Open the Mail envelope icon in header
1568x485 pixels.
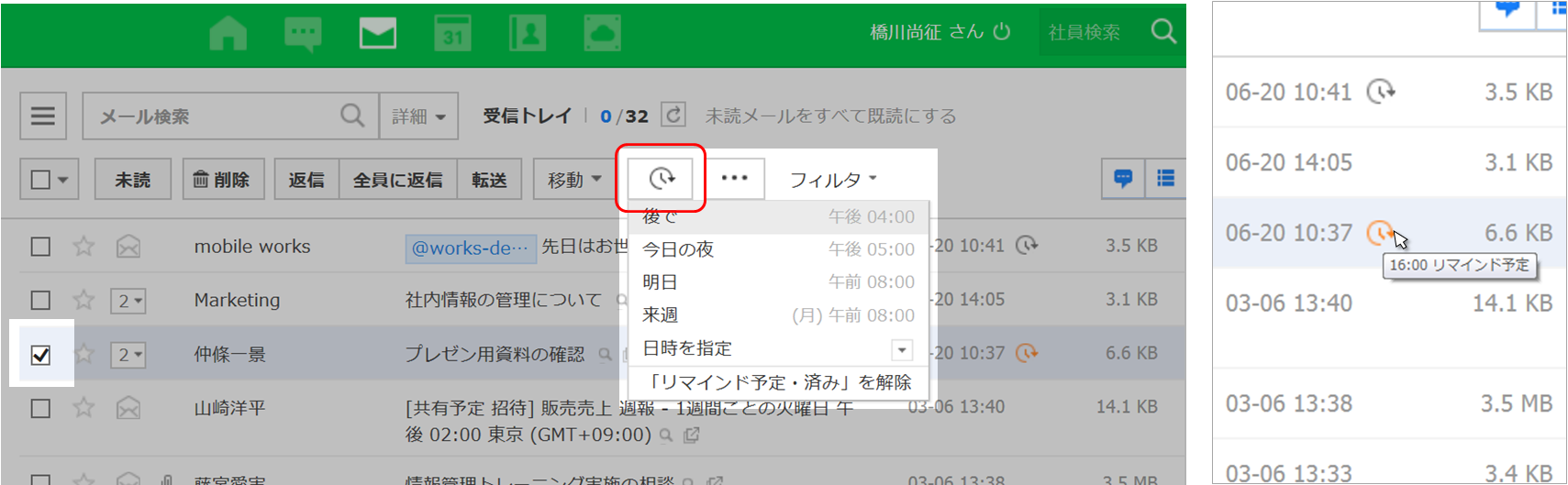(377, 34)
